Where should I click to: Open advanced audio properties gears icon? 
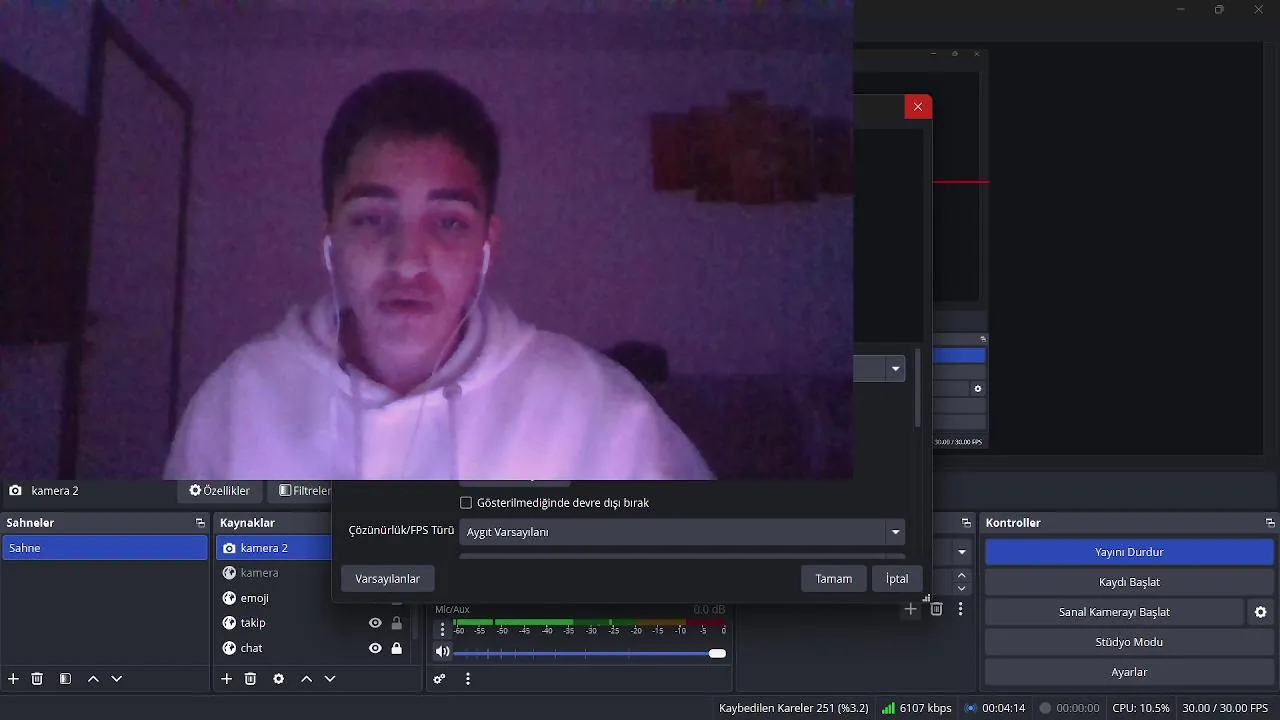click(439, 679)
